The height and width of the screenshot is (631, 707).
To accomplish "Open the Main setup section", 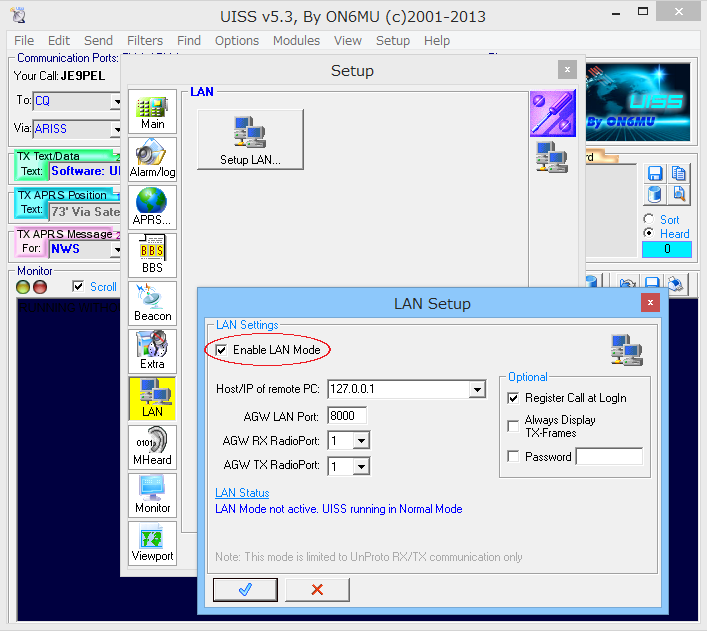I will point(152,111).
